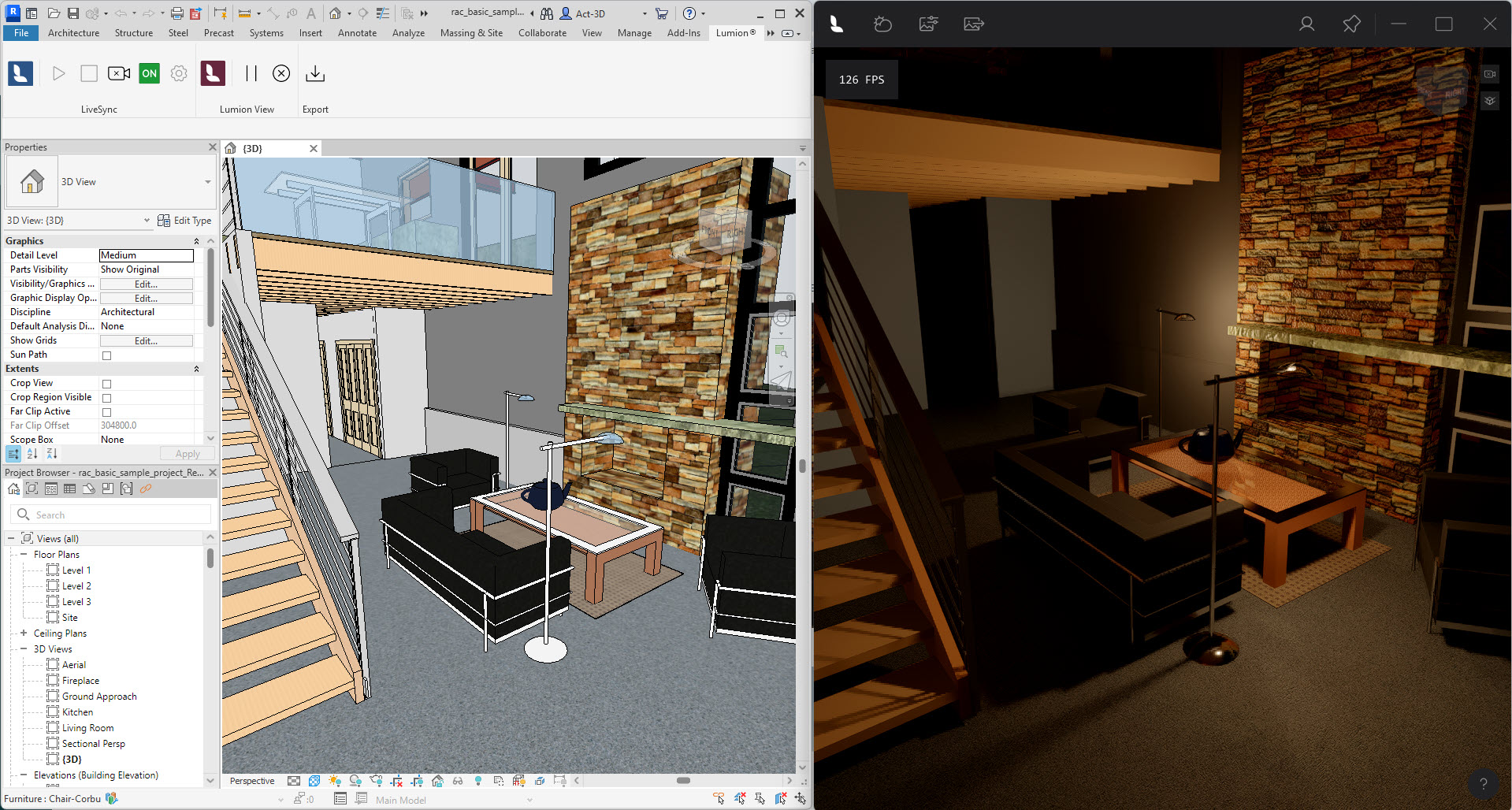Open the Massing & Site ribbon tab
Viewport: 1512px width, 810px height.
pos(471,33)
